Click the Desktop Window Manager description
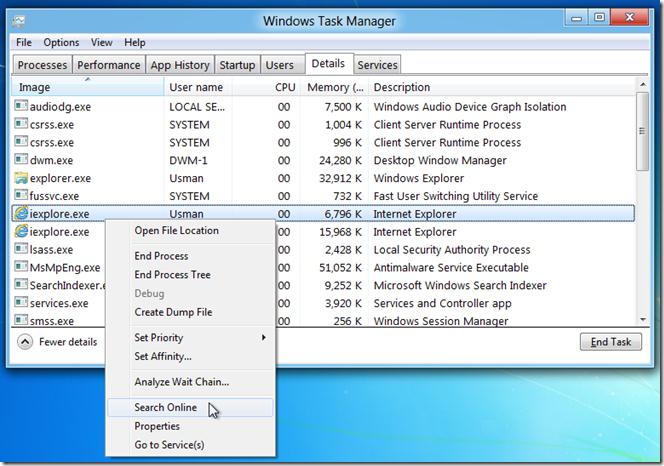Screen dimensions: 664x466 [440, 161]
